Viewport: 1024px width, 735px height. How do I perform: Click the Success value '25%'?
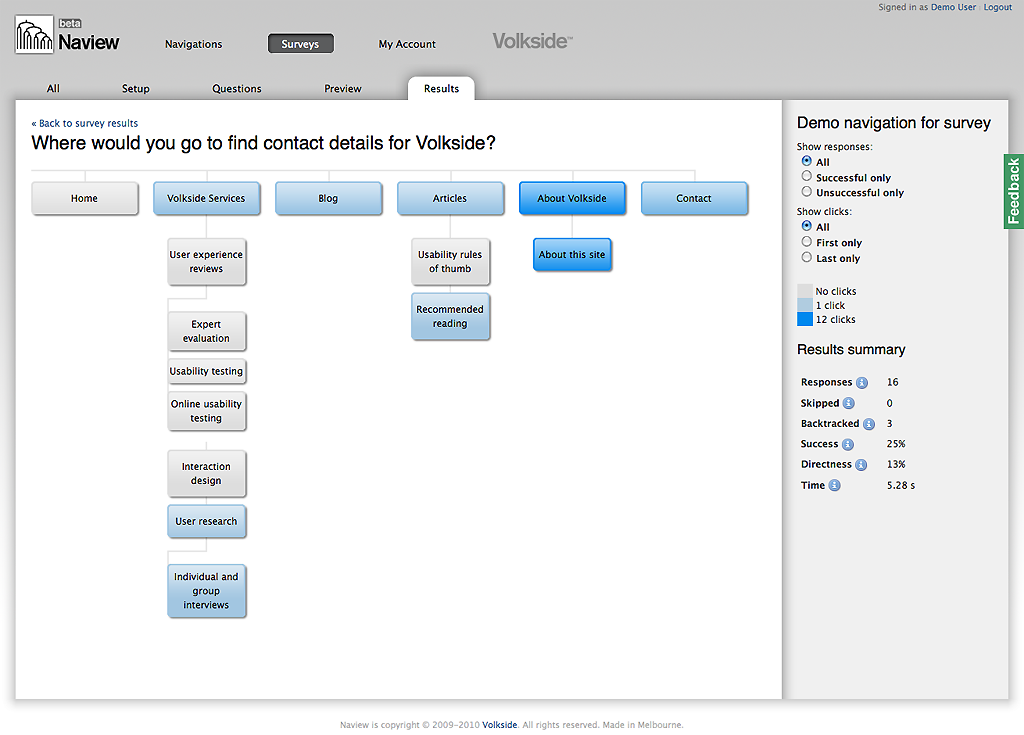click(896, 444)
